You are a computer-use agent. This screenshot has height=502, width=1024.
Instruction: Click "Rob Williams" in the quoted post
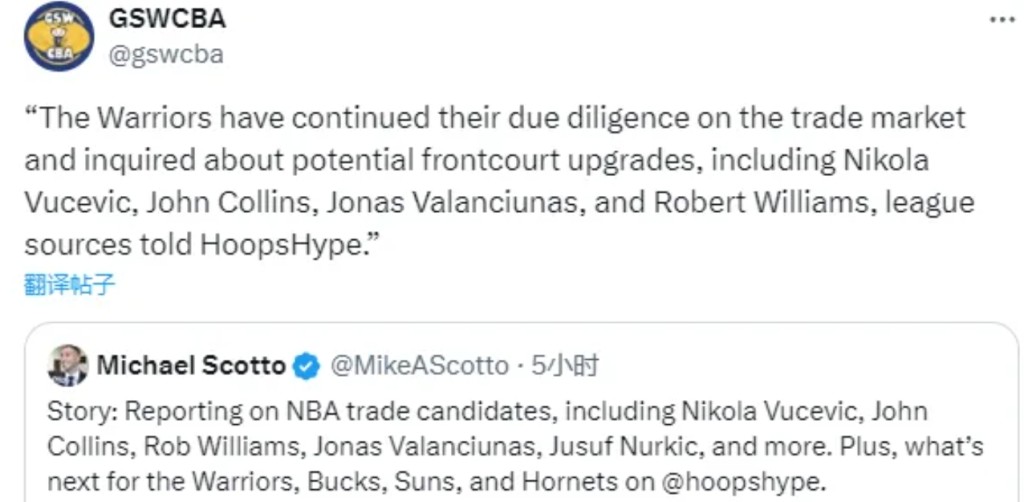178,447
